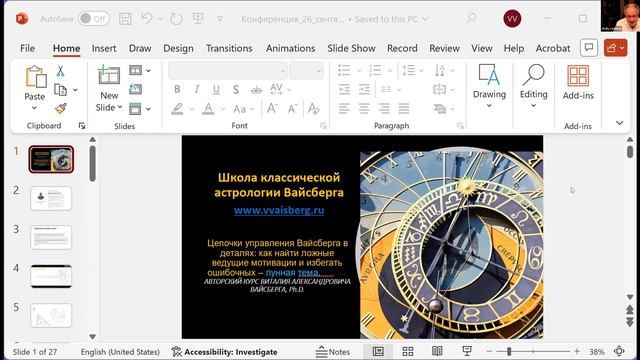Click the Numbering list icon
Viewport: 640px width, 360px height.
pos(375,70)
